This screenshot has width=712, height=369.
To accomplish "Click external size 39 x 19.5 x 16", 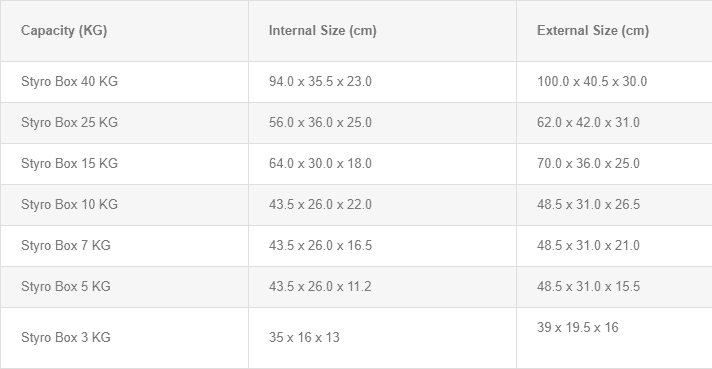I will coord(578,327).
